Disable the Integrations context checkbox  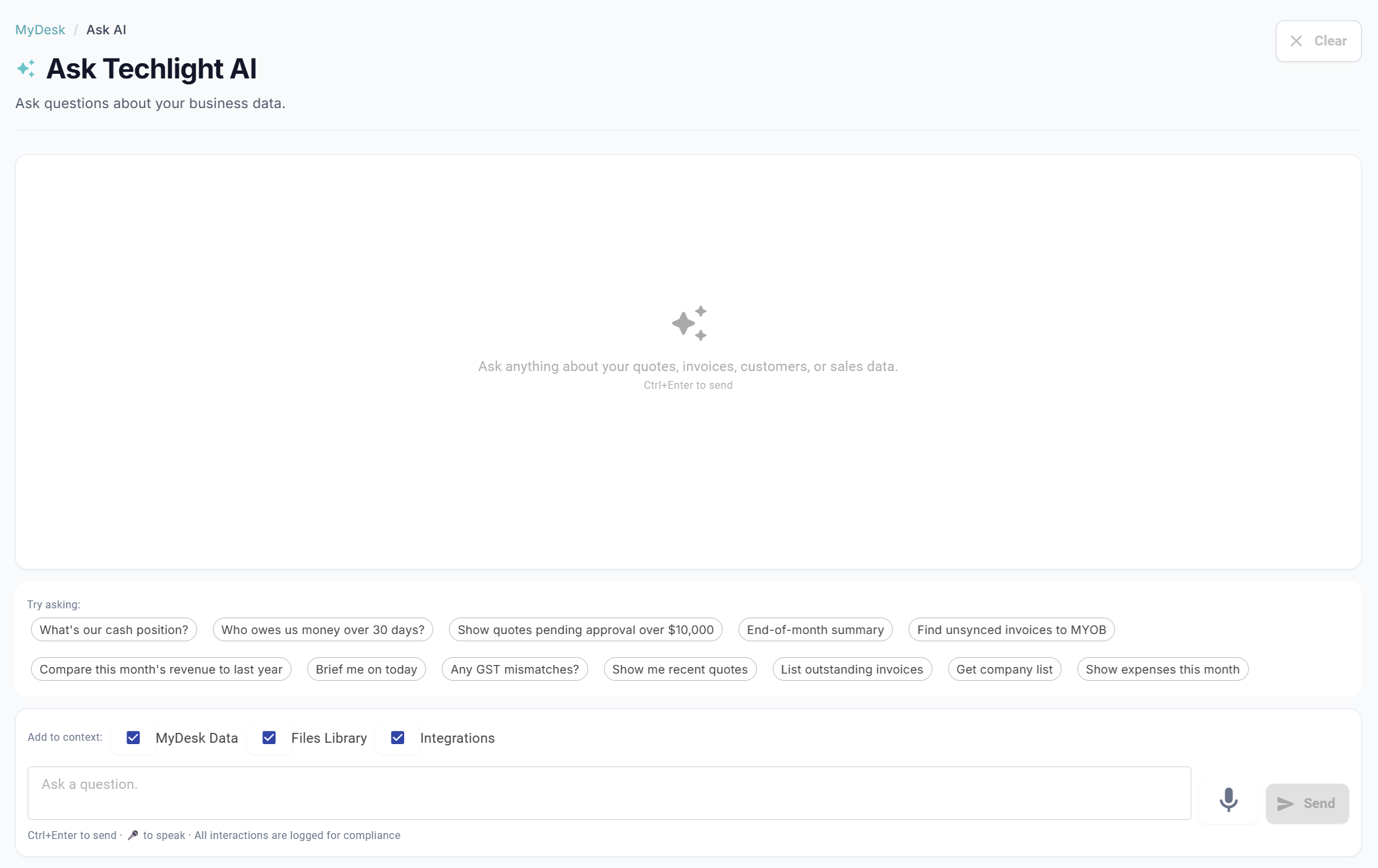[398, 738]
